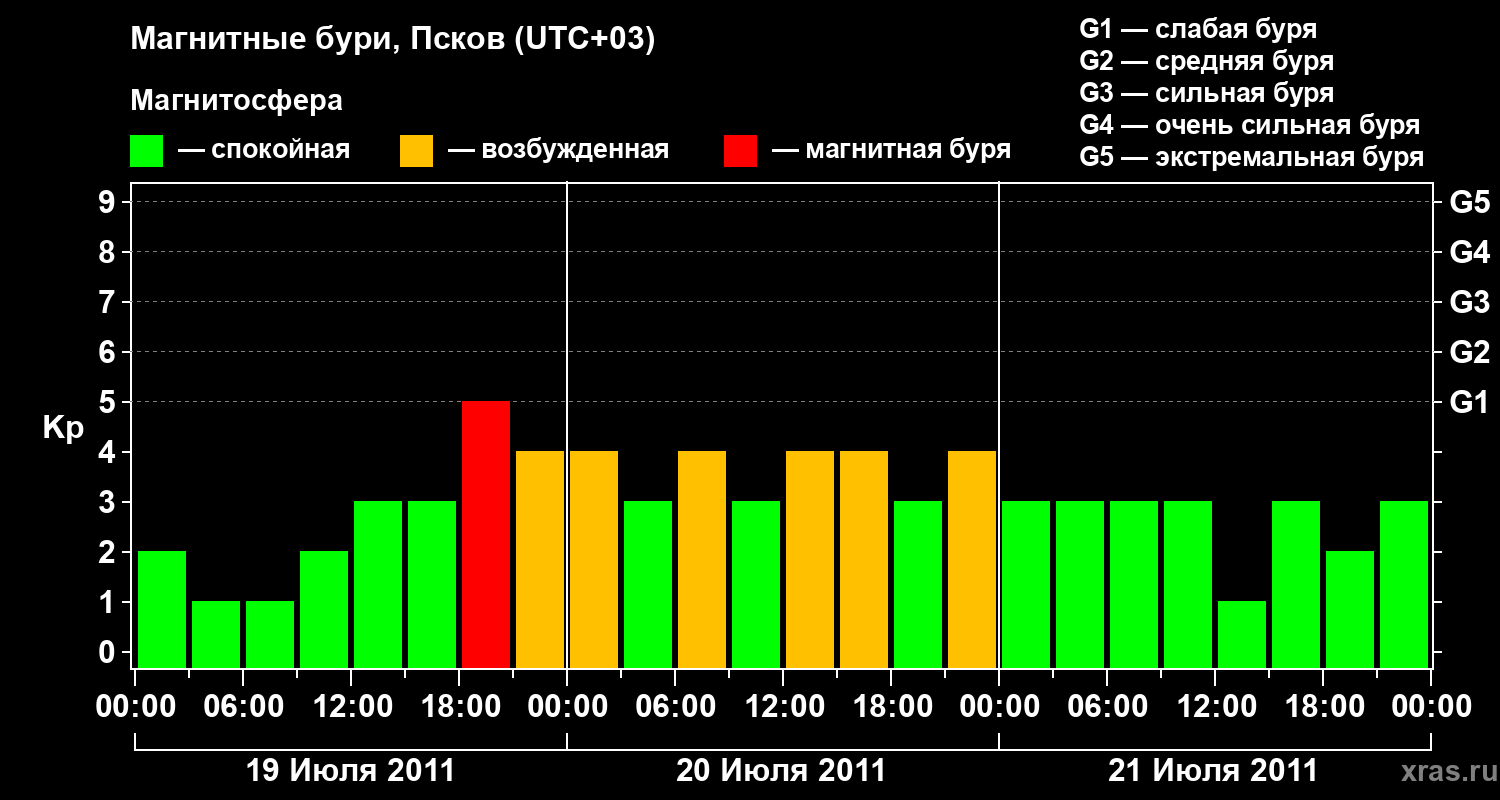Click the '20 Июля 2011' date label
Image resolution: width=1500 pixels, height=800 pixels.
782,771
